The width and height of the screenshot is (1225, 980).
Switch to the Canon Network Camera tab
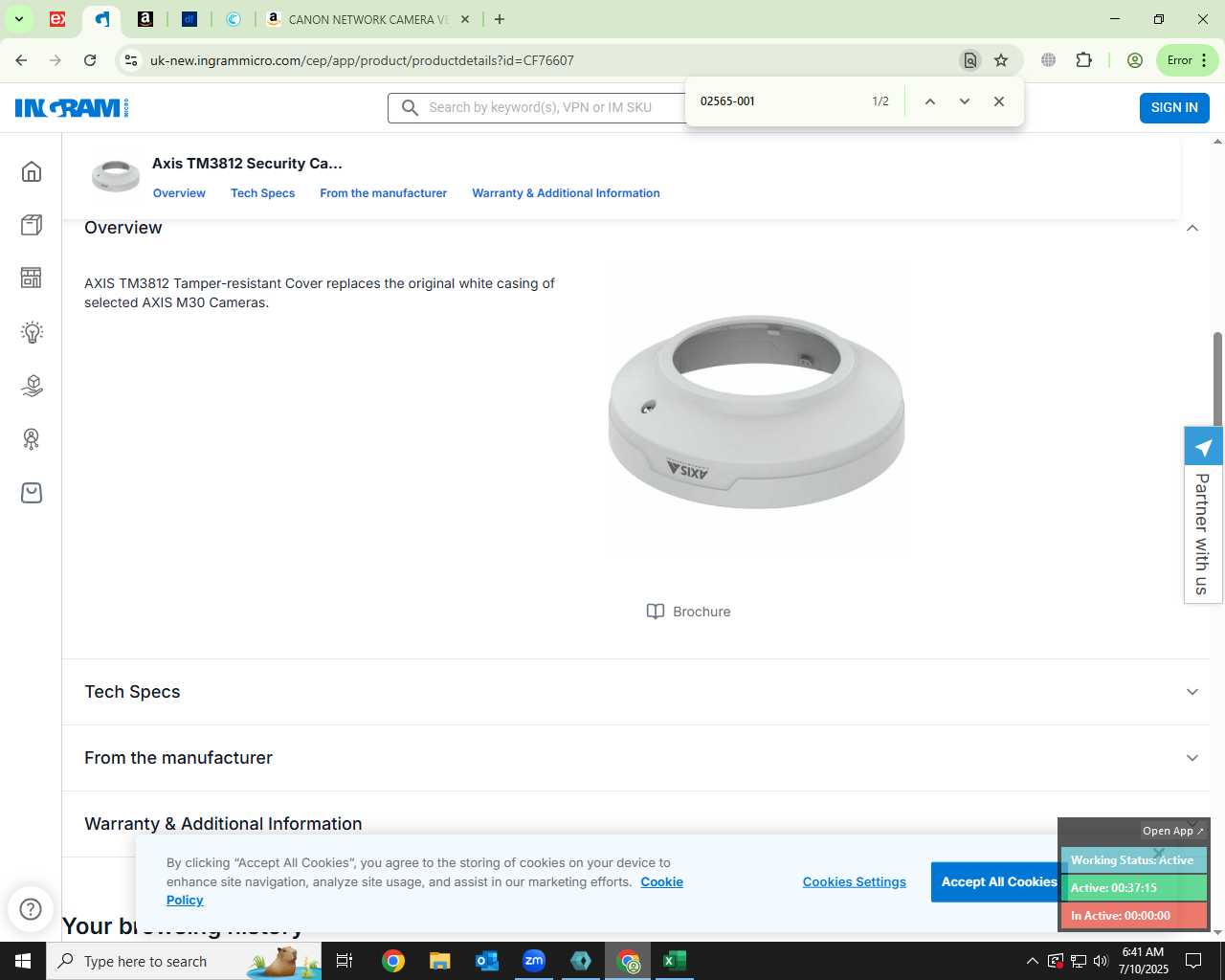(368, 19)
